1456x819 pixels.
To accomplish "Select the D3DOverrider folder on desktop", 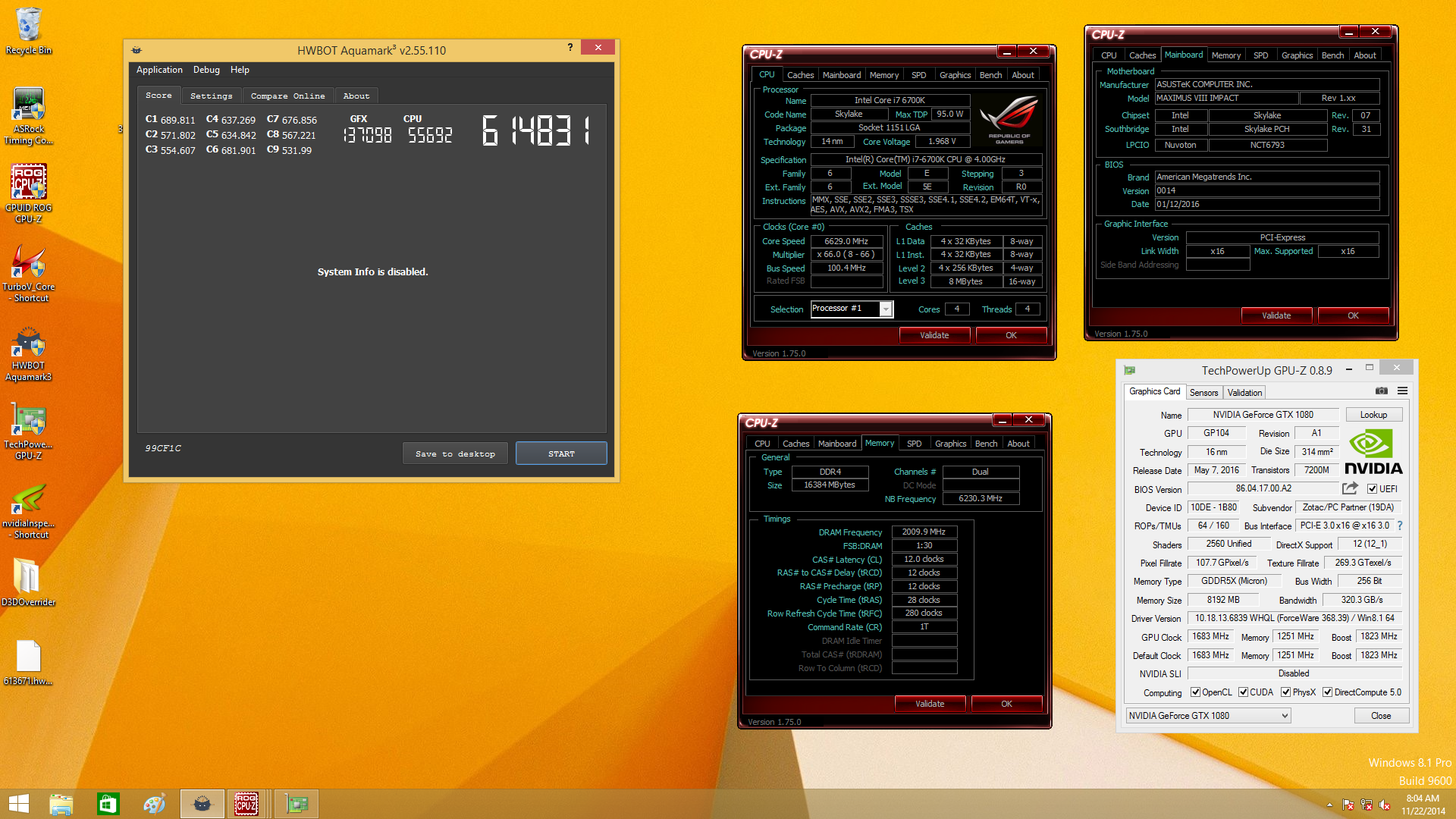I will [29, 582].
